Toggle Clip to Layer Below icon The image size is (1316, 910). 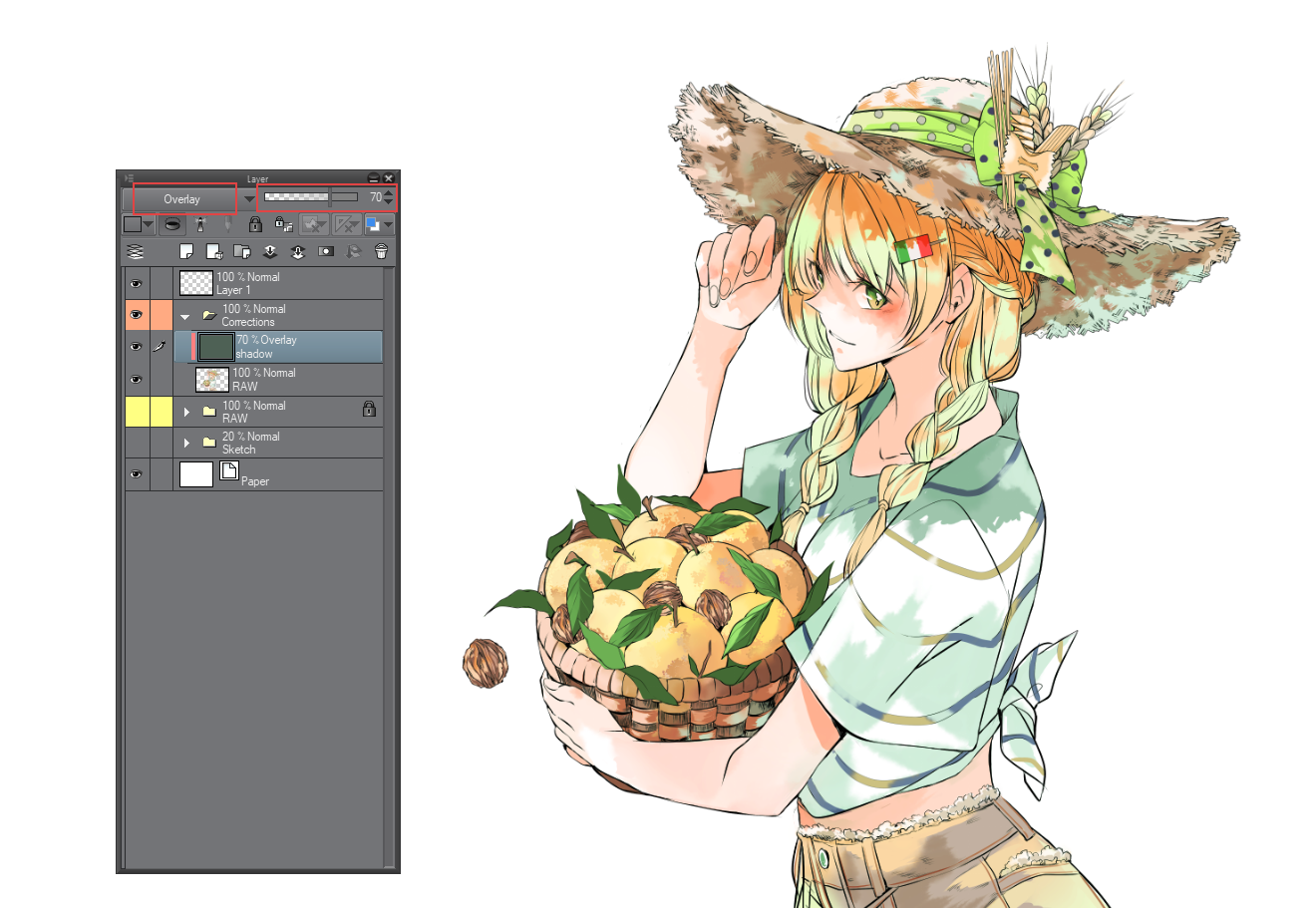[172, 224]
